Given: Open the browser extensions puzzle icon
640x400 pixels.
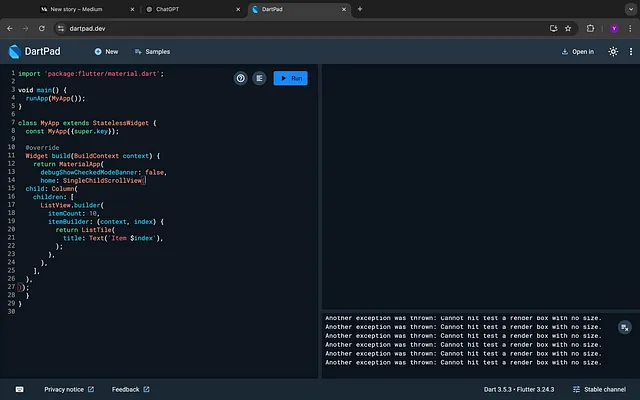Looking at the screenshot, I should [x=590, y=28].
